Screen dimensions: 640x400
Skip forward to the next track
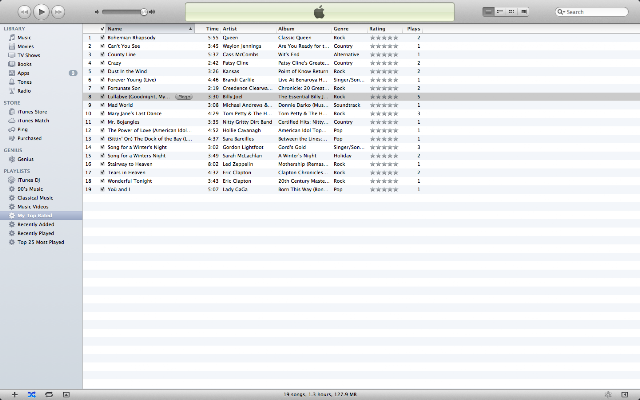click(58, 12)
